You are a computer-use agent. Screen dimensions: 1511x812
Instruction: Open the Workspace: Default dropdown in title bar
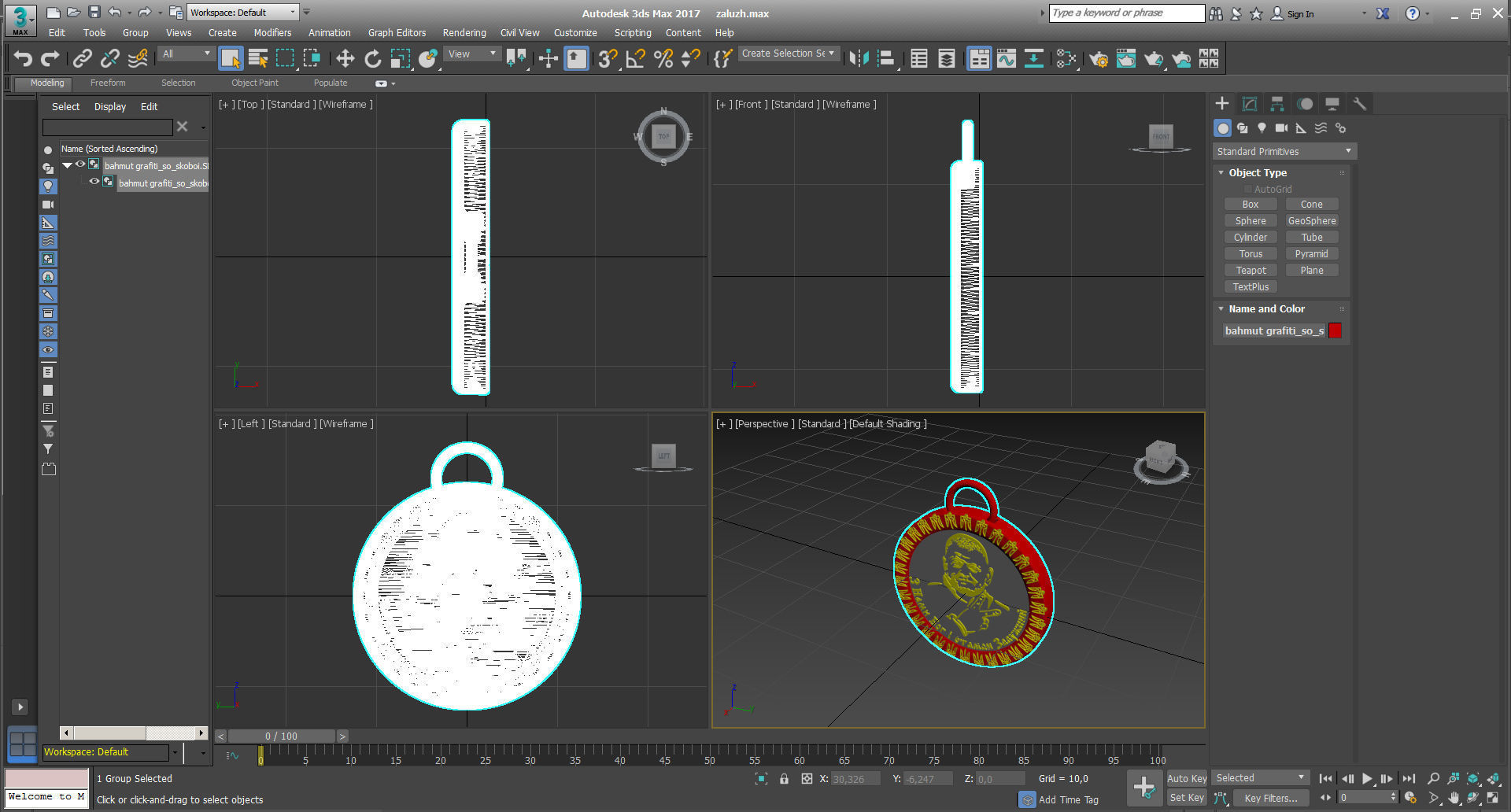tap(243, 12)
